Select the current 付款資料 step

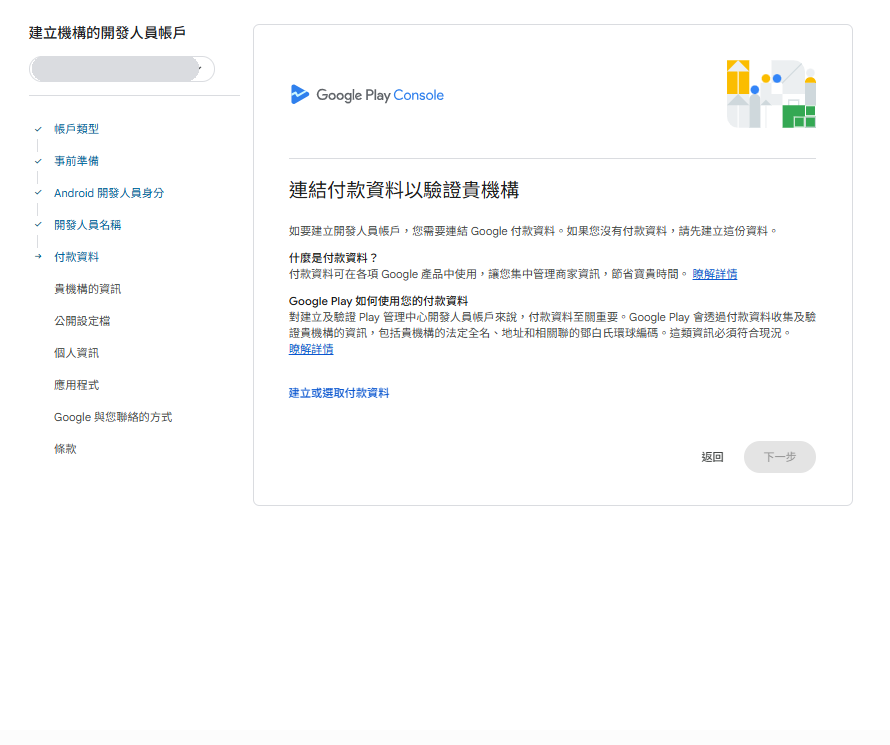pos(76,257)
